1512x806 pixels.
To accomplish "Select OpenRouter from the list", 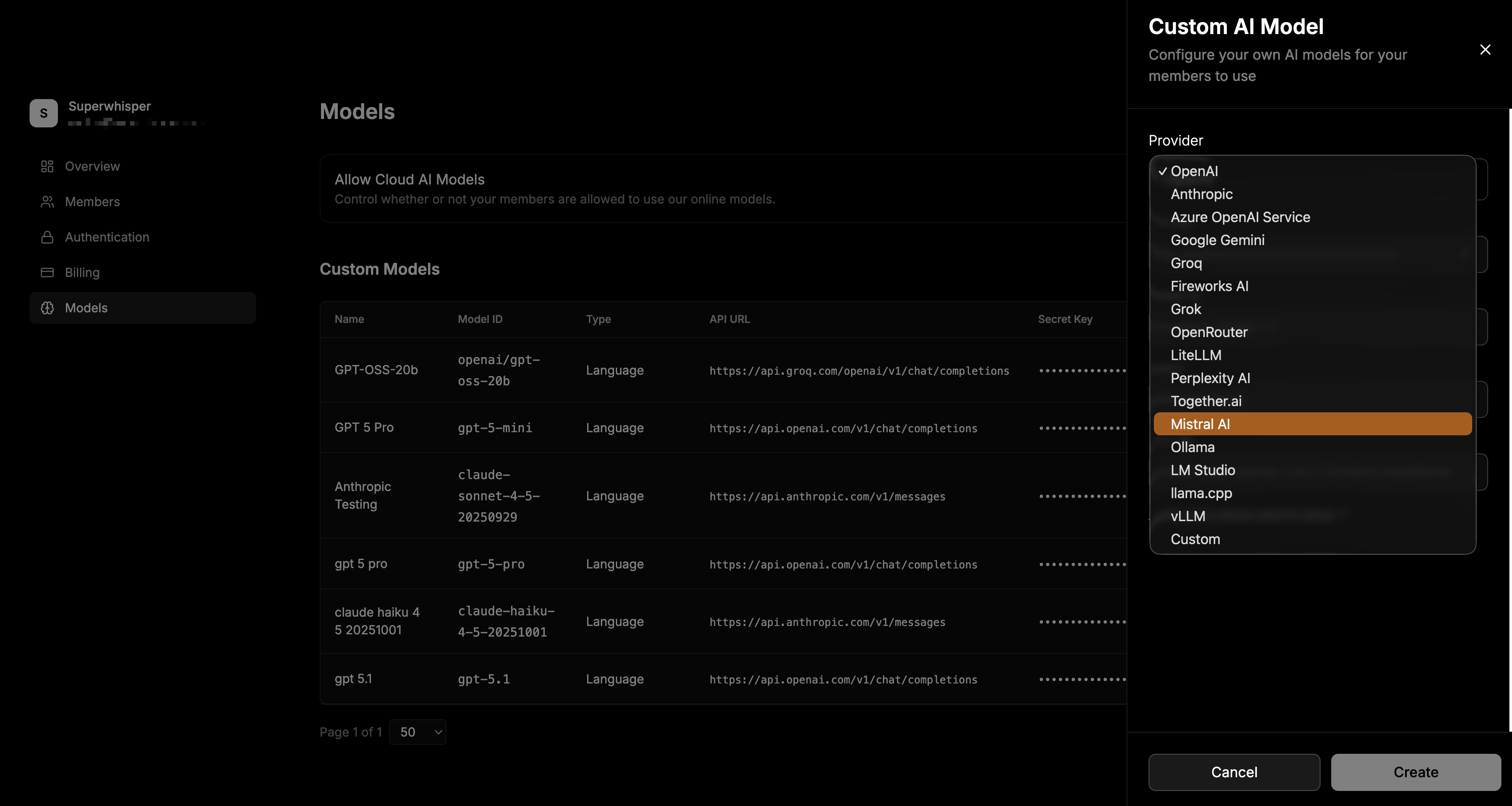I will (1209, 332).
